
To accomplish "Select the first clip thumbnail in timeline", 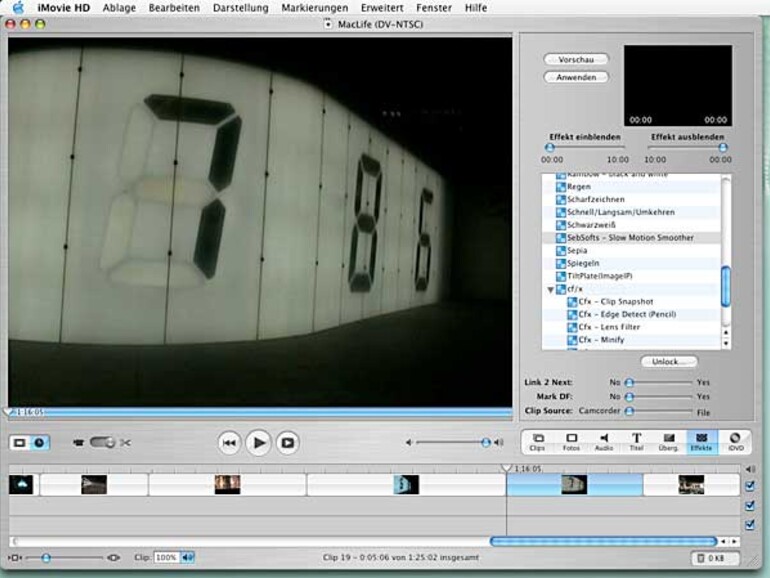I will pyautogui.click(x=21, y=485).
